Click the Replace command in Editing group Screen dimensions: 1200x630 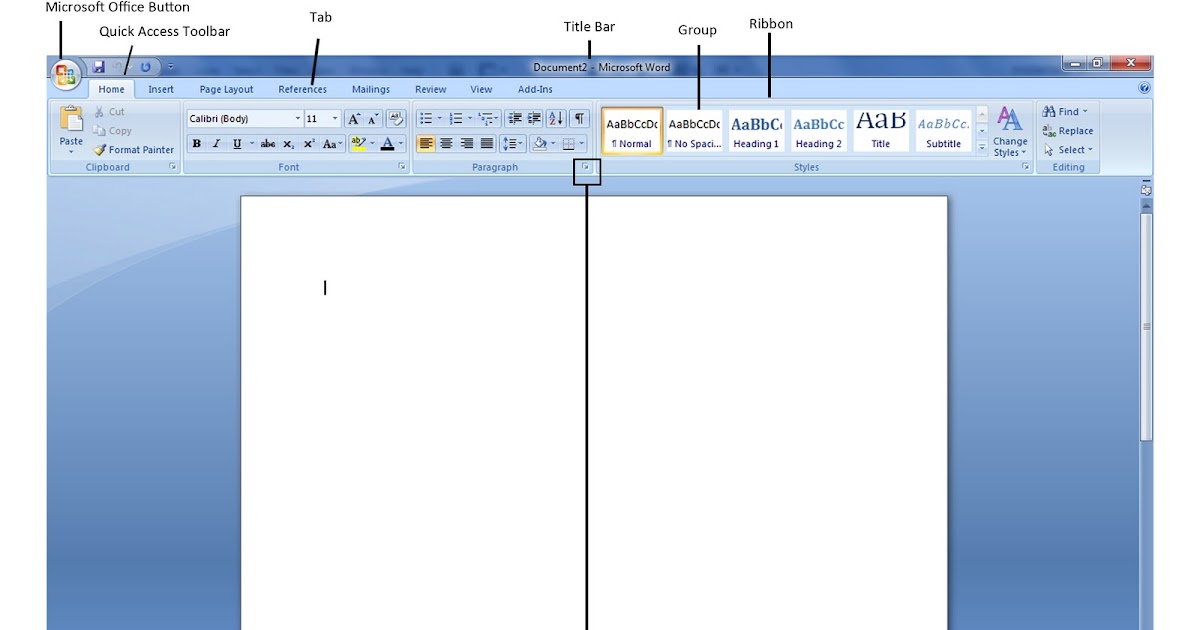pyautogui.click(x=1068, y=131)
